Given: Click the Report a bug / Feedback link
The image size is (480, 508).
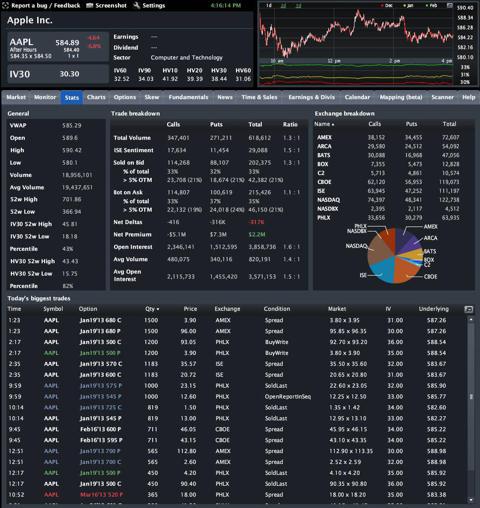Looking at the screenshot, I should [46, 5].
